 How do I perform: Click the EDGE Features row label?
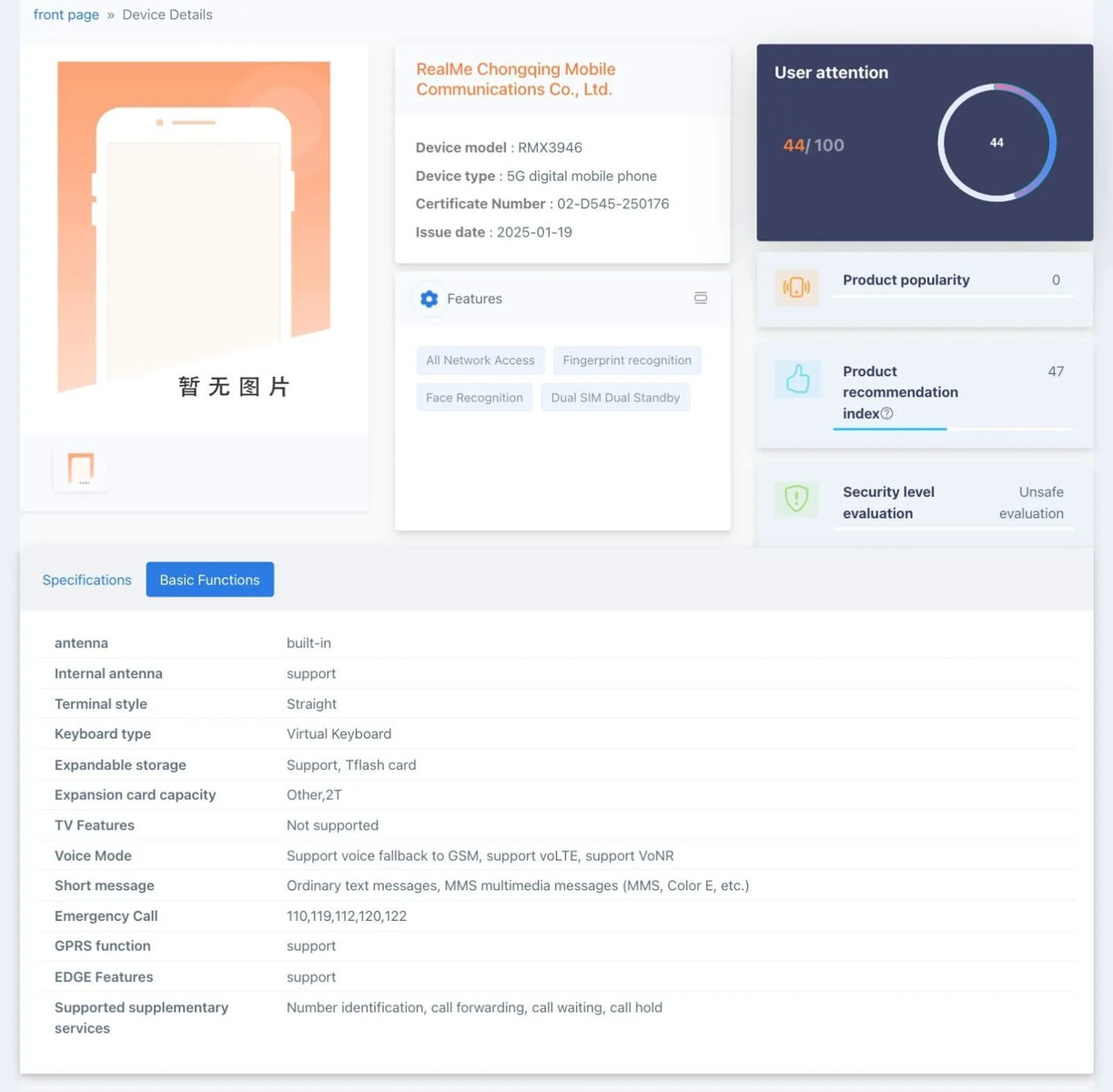(x=104, y=976)
